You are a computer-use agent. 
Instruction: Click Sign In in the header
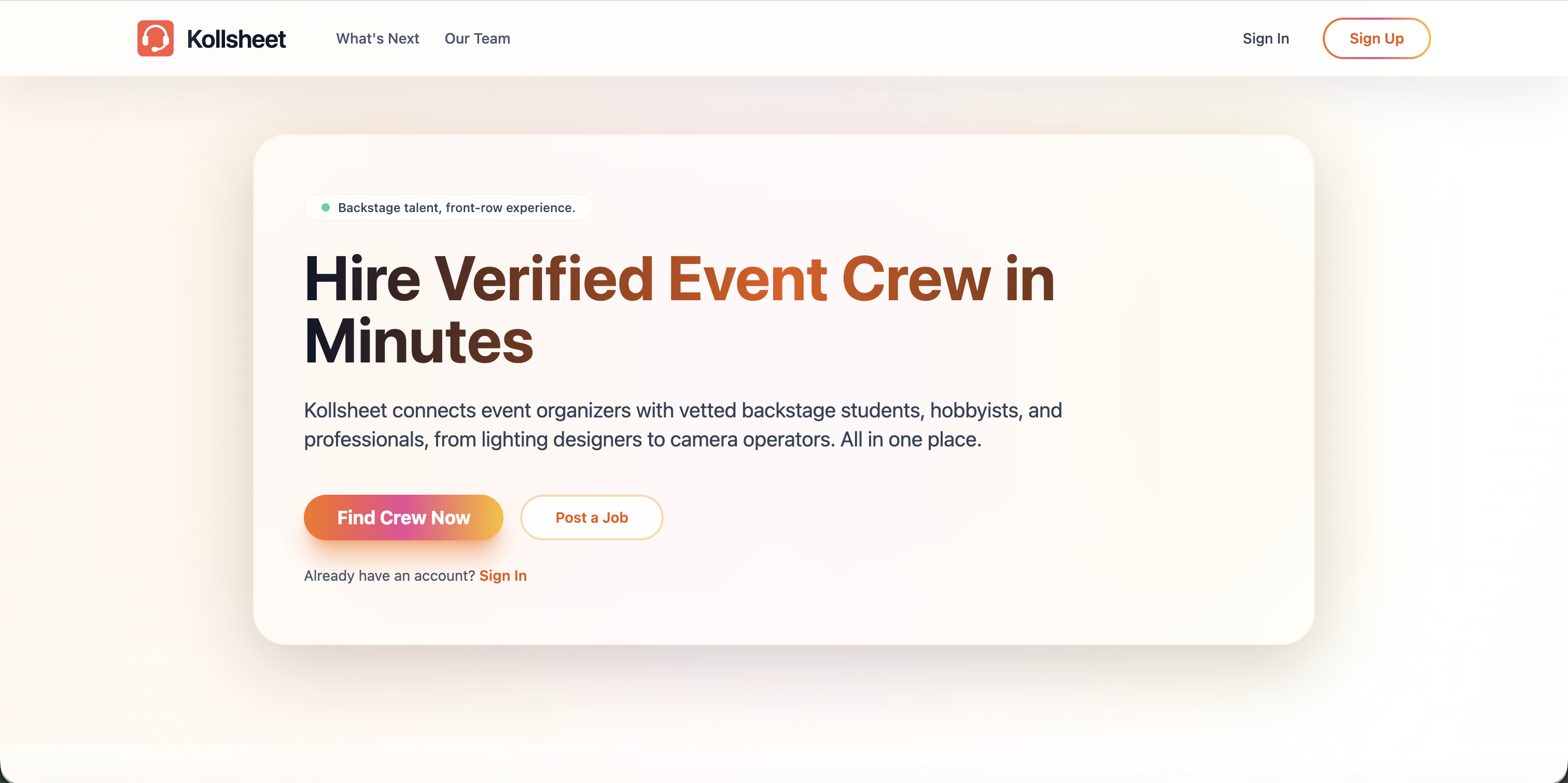tap(1266, 38)
